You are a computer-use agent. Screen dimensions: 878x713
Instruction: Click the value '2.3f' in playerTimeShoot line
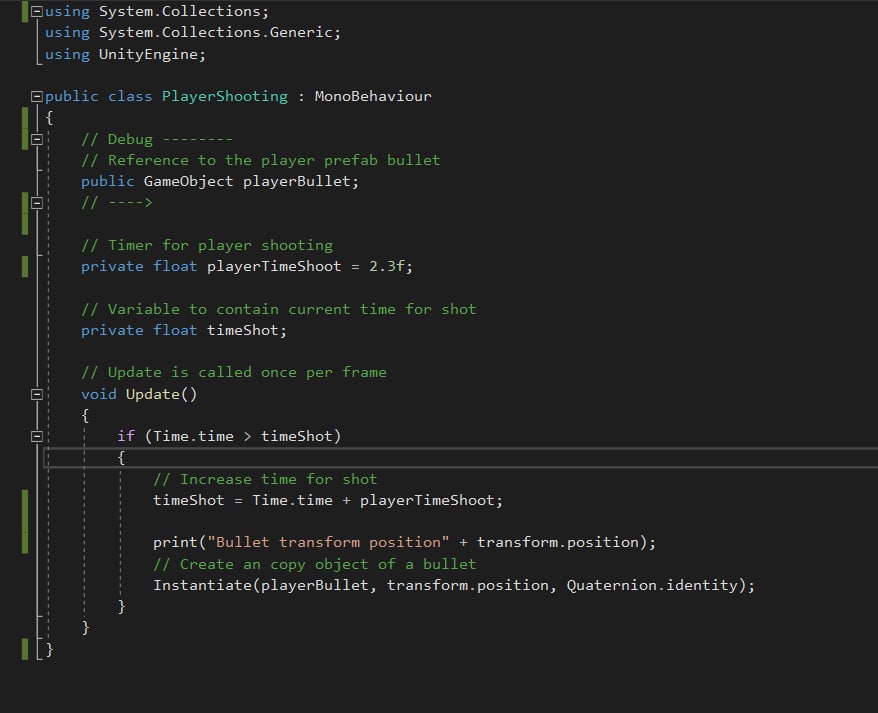(386, 266)
